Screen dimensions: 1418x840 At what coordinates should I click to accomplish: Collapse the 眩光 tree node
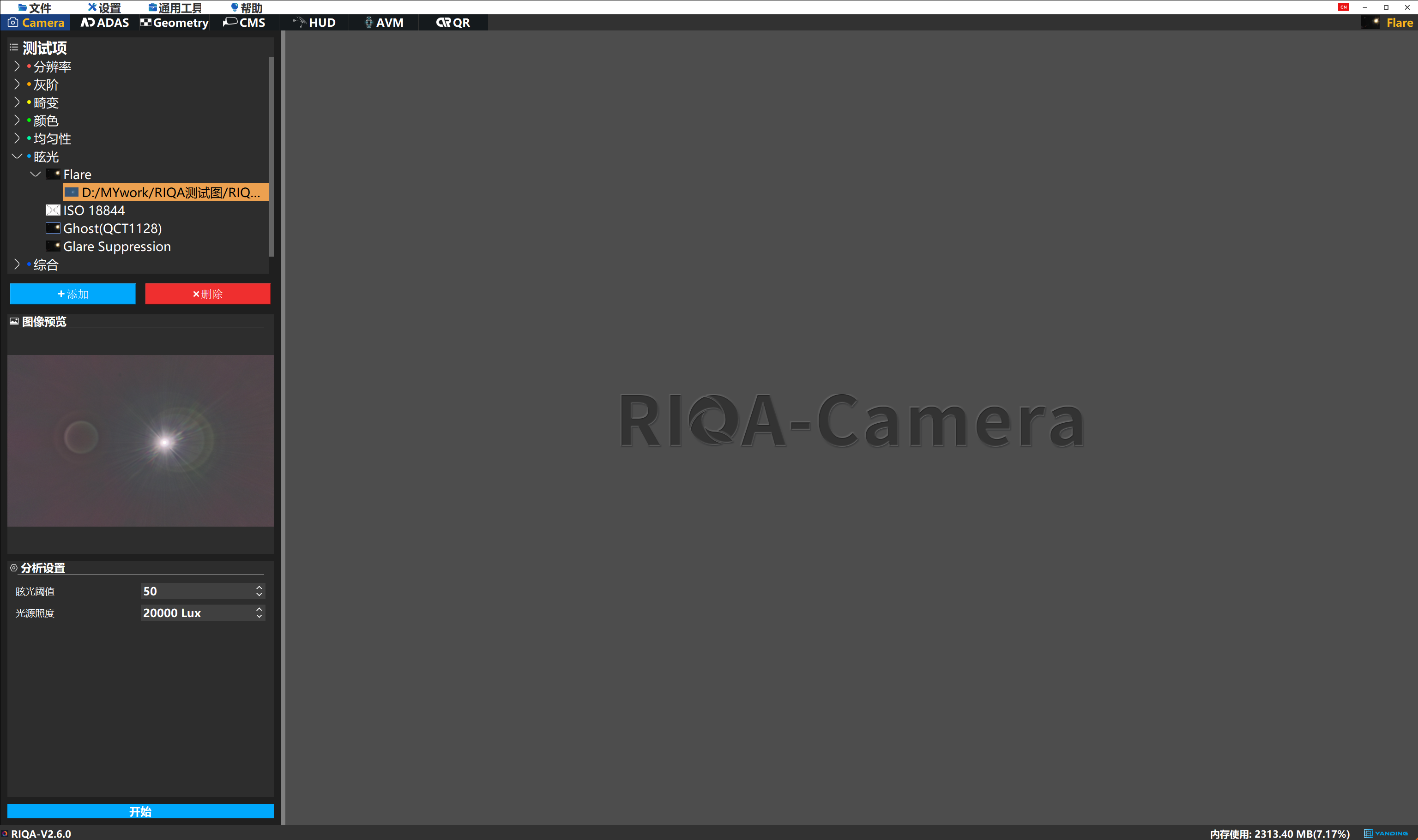[x=17, y=157]
